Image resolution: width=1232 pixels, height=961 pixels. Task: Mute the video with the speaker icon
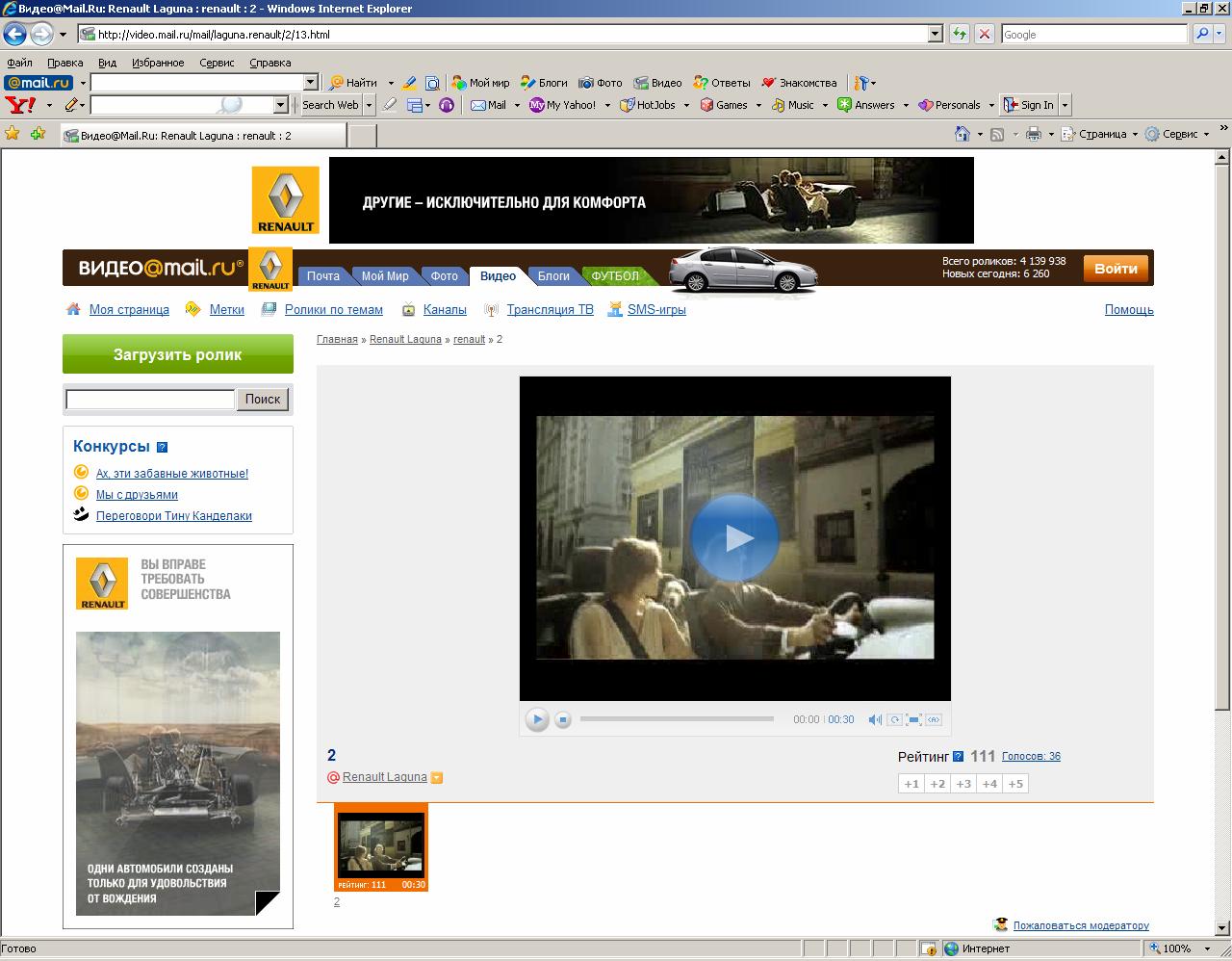[x=874, y=719]
